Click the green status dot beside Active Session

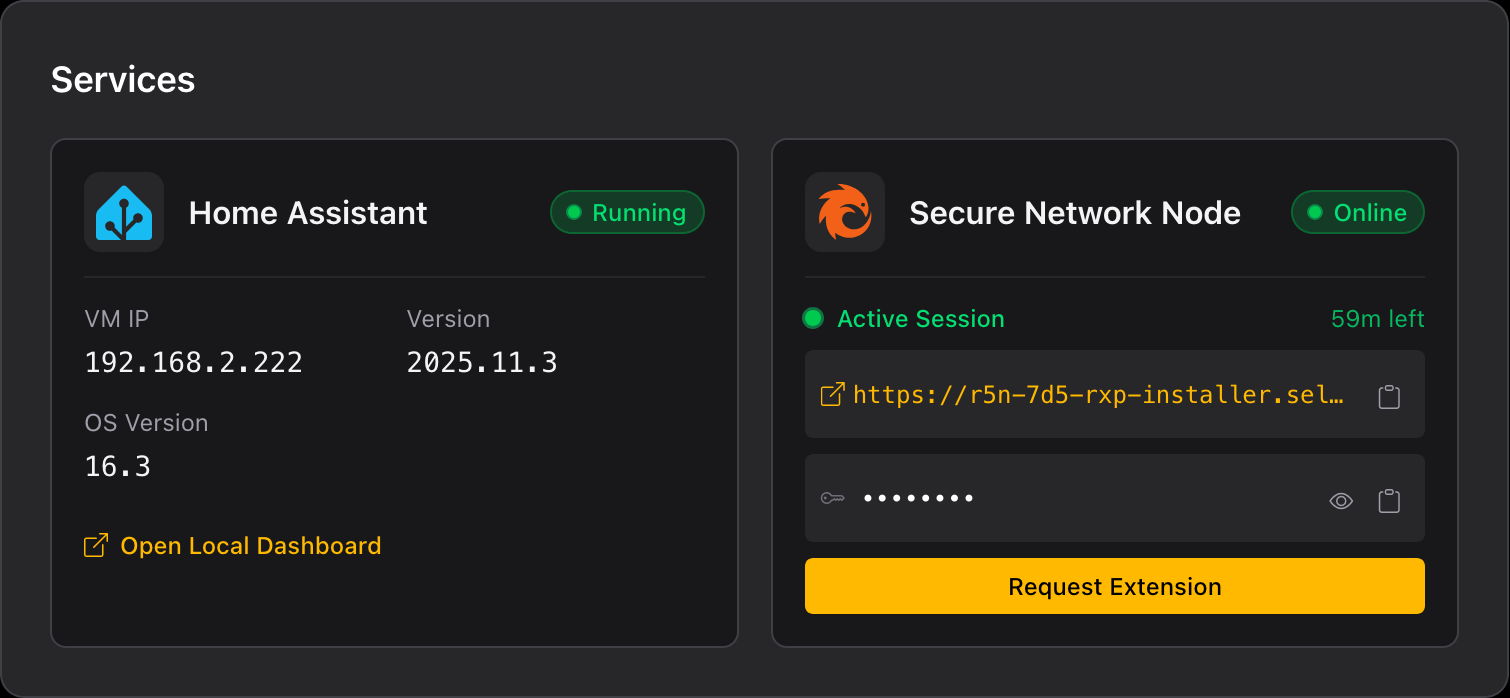[x=813, y=318]
